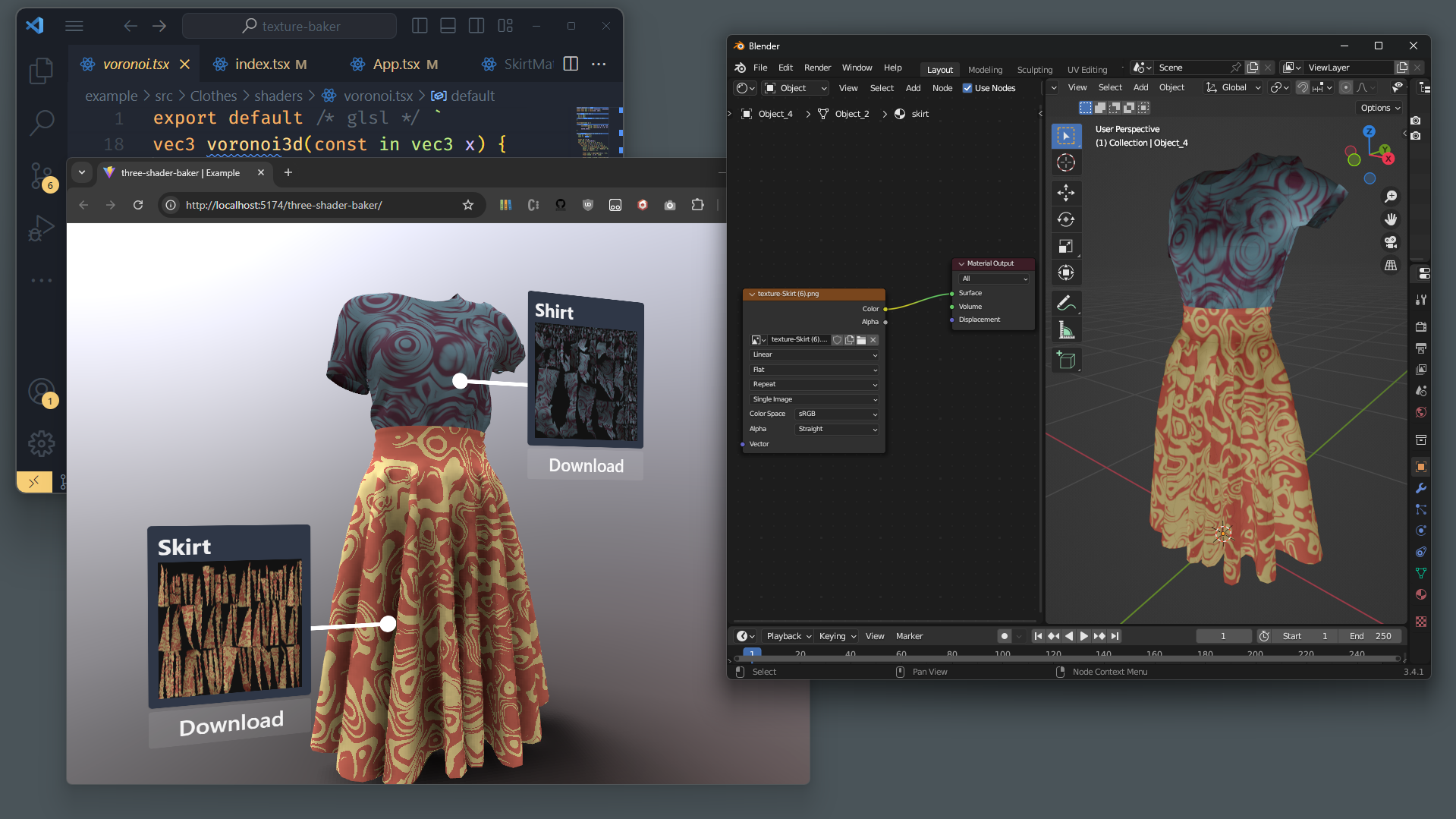The image size is (1456, 819).
Task: Click Download button under Shirt texture
Action: coord(586,465)
